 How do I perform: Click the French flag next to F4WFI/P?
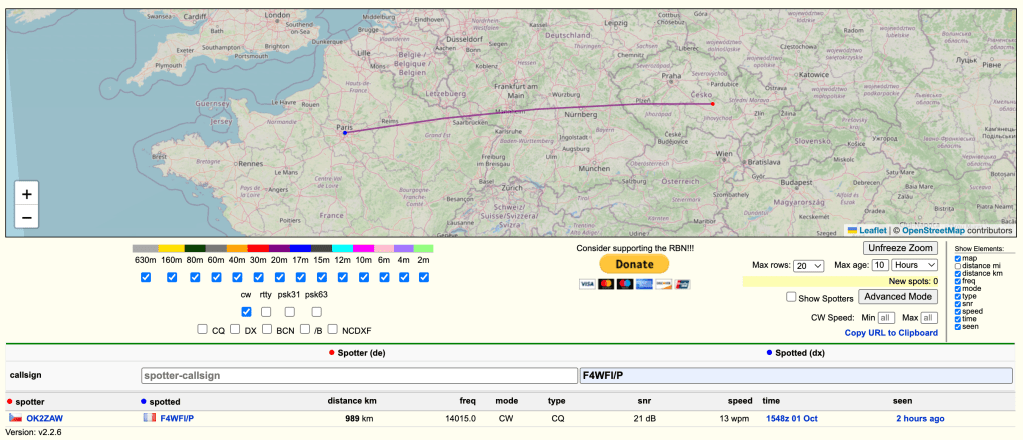click(149, 418)
